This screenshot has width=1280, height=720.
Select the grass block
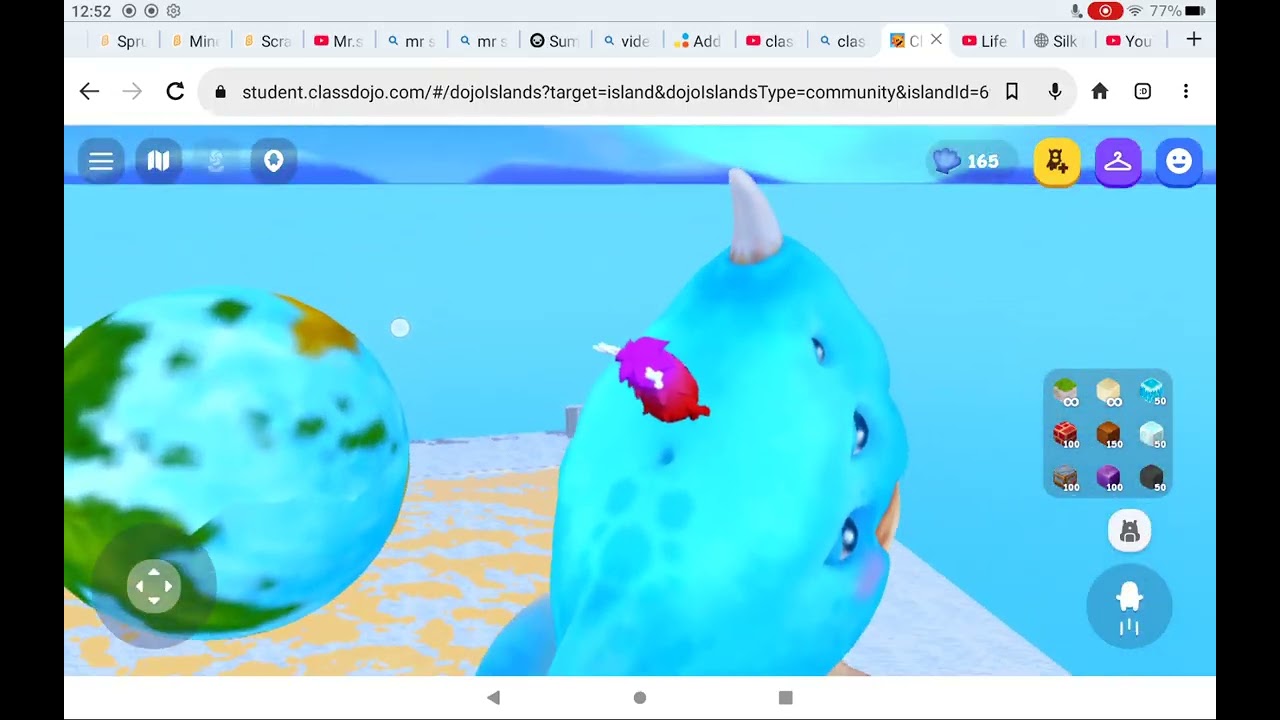1066,392
